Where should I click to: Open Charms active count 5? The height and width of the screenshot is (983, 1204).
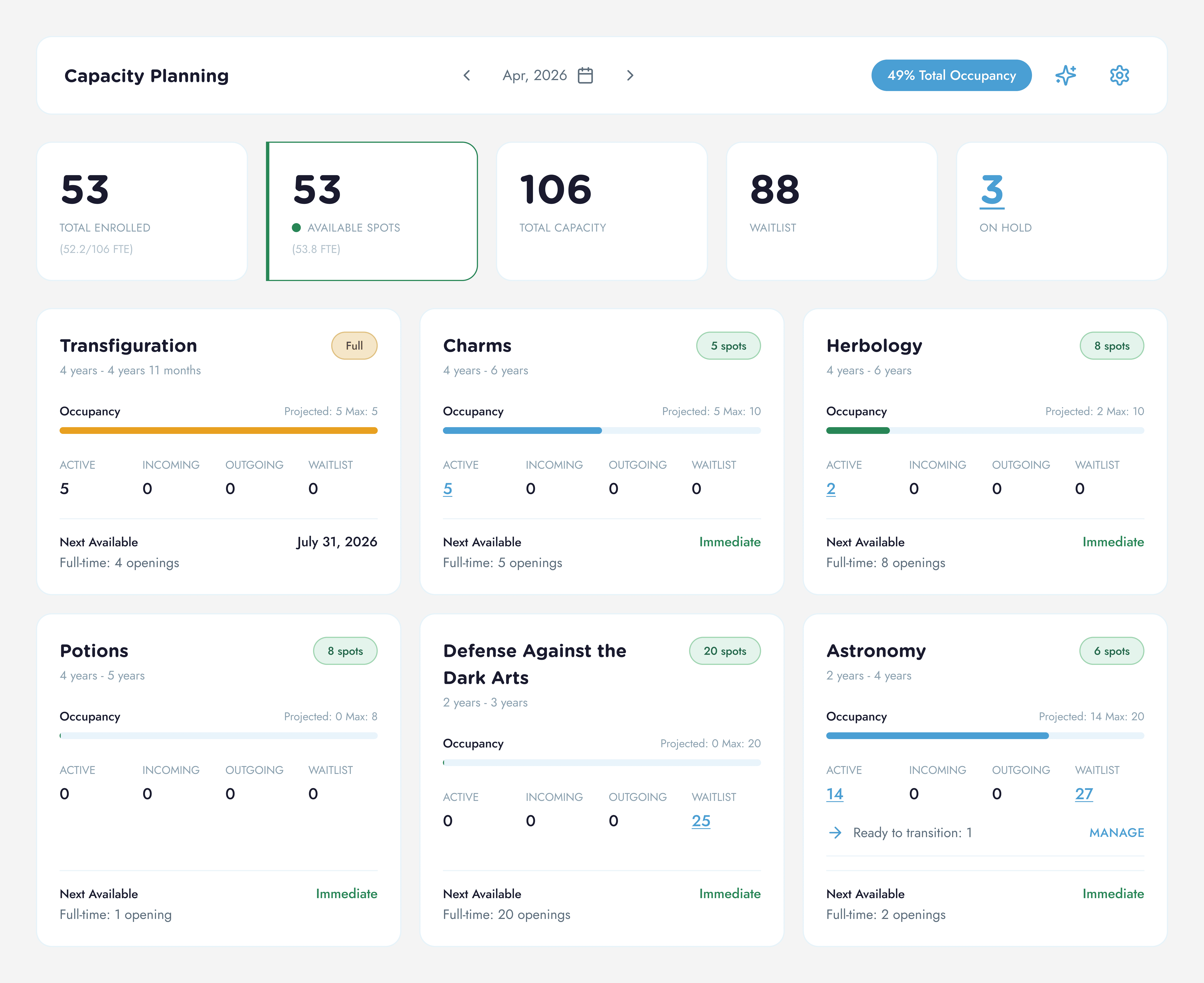pos(447,489)
